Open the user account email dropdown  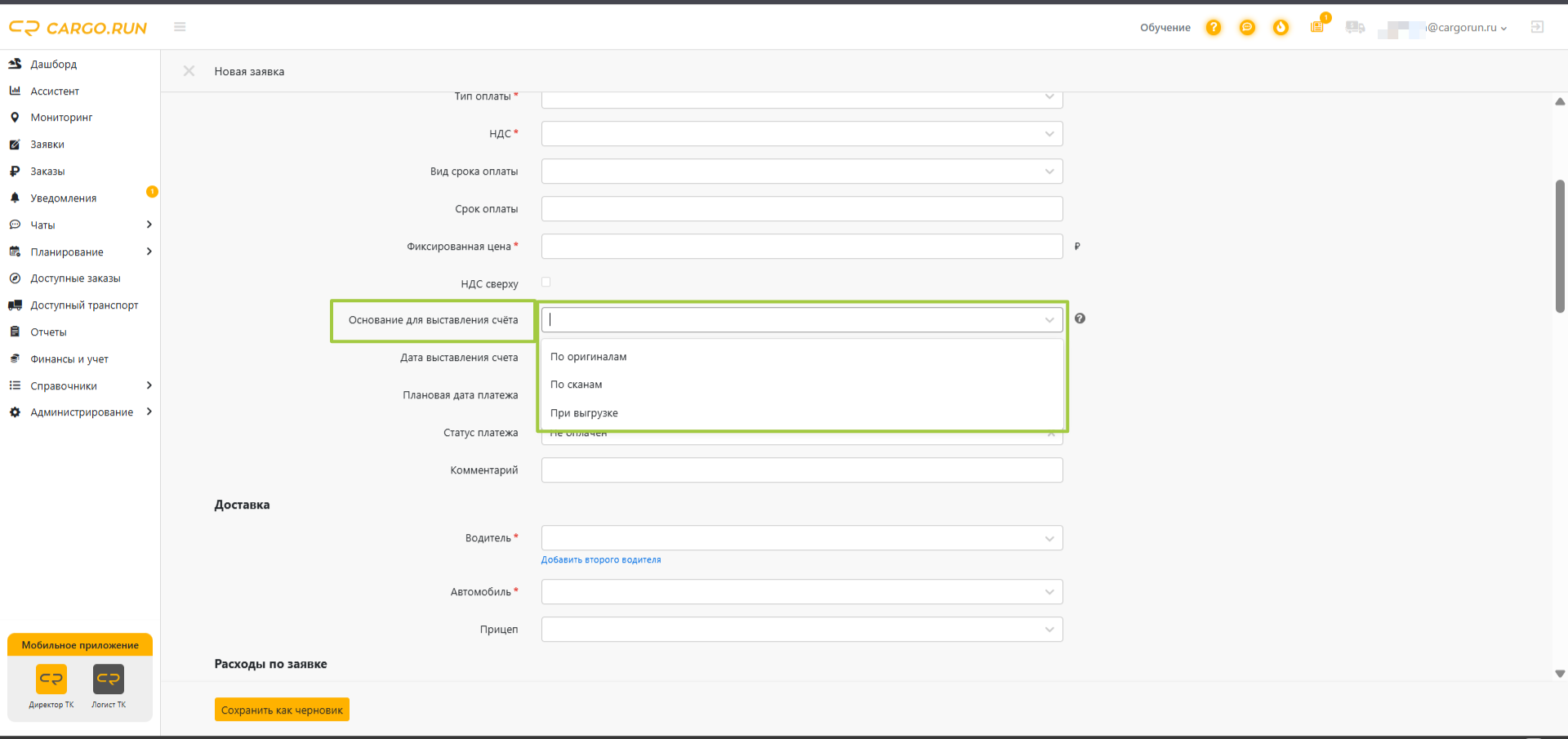[1442, 28]
